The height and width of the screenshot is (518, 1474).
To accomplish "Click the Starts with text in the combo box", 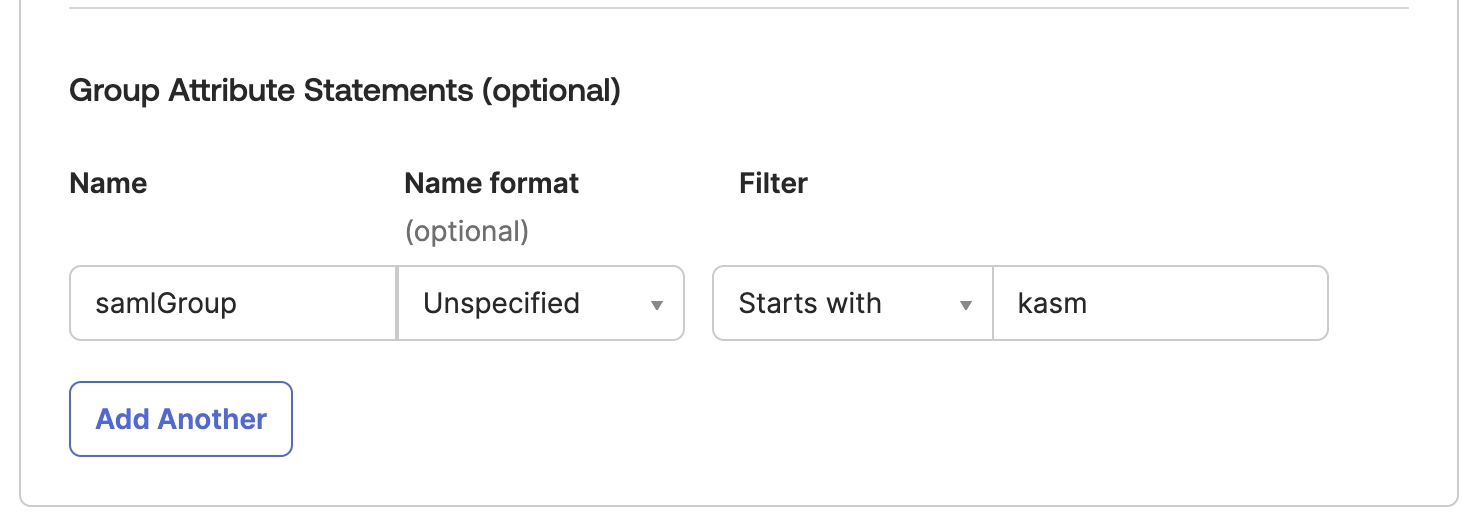I will click(x=810, y=303).
